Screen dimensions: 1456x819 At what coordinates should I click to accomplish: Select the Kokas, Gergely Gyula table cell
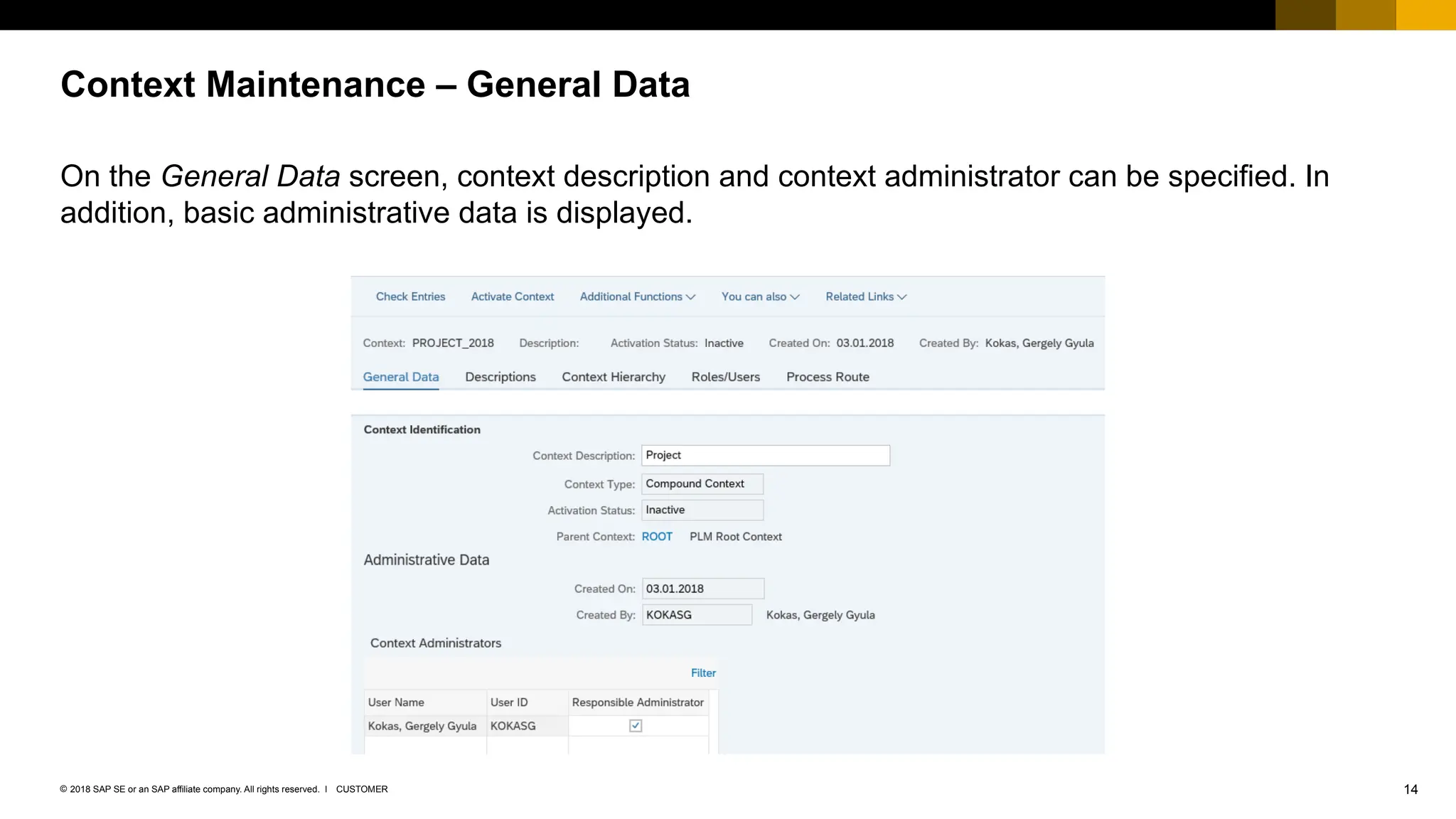pyautogui.click(x=425, y=726)
